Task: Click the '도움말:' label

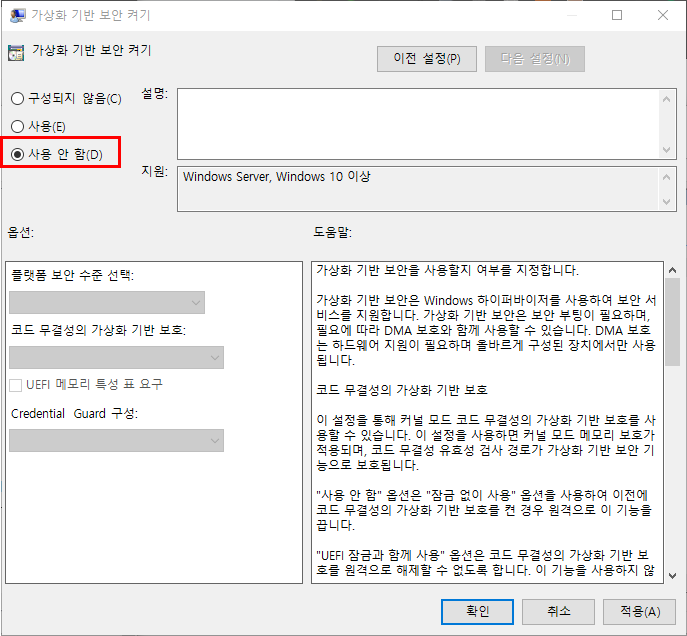Action: tap(333, 232)
